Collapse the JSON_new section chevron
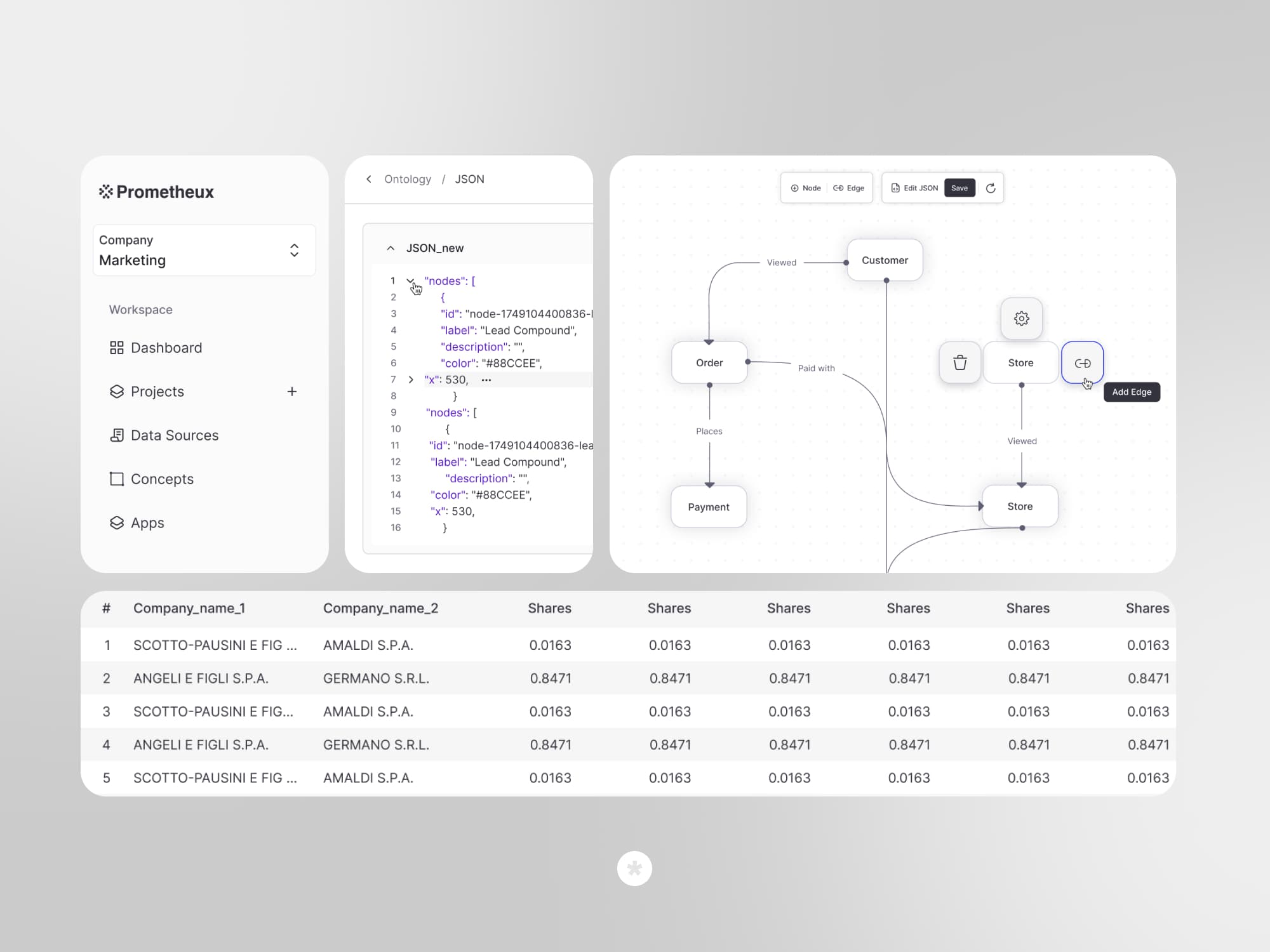Image resolution: width=1270 pixels, height=952 pixels. coord(391,248)
